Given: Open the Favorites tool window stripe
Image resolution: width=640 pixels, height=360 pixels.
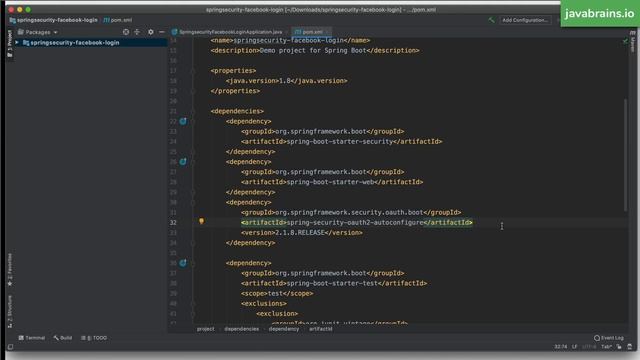Looking at the screenshot, I should (10, 270).
